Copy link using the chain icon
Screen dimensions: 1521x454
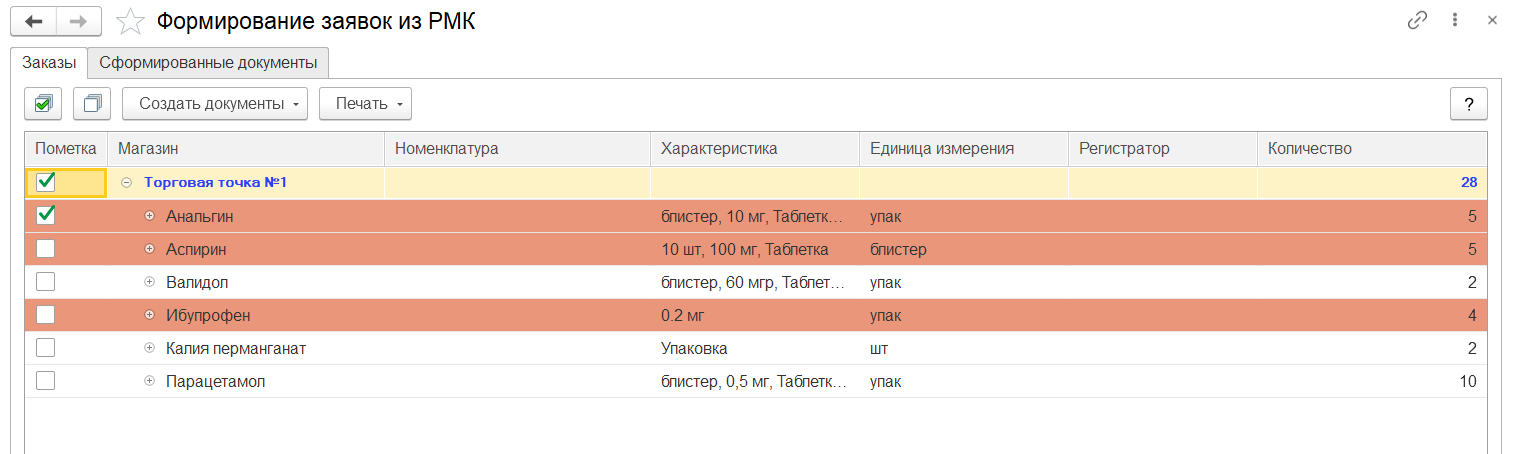(1416, 21)
